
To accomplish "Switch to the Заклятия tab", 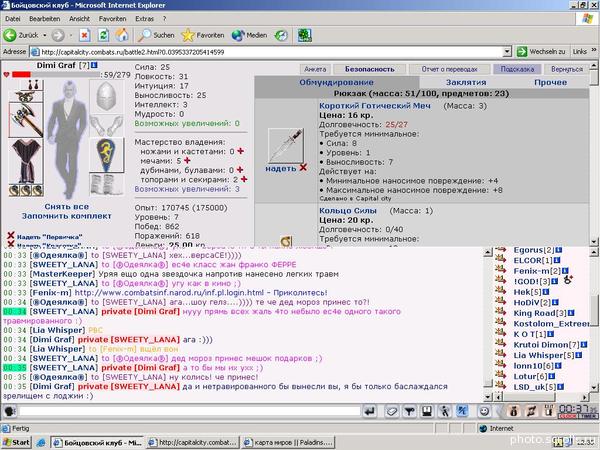I will (x=466, y=82).
